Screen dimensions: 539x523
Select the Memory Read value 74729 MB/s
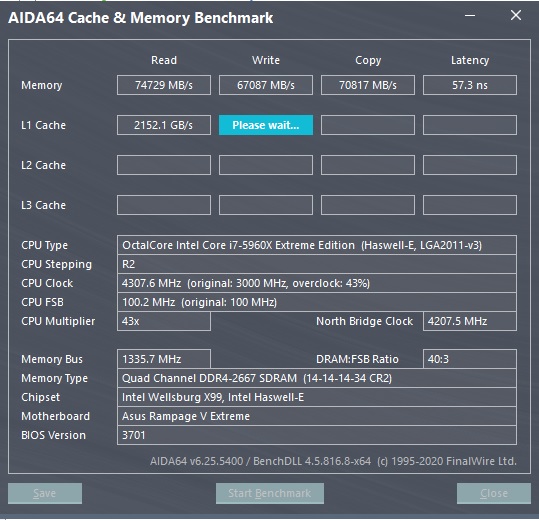[164, 85]
